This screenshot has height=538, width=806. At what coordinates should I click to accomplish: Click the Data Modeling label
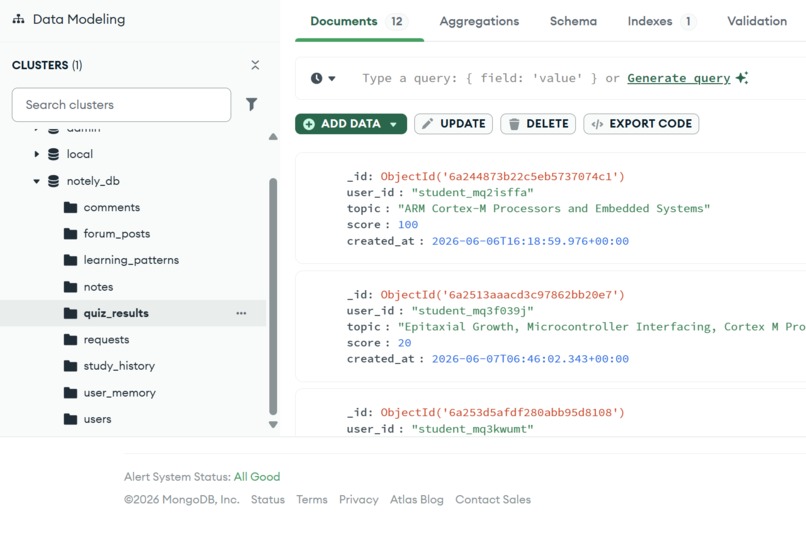click(x=79, y=20)
